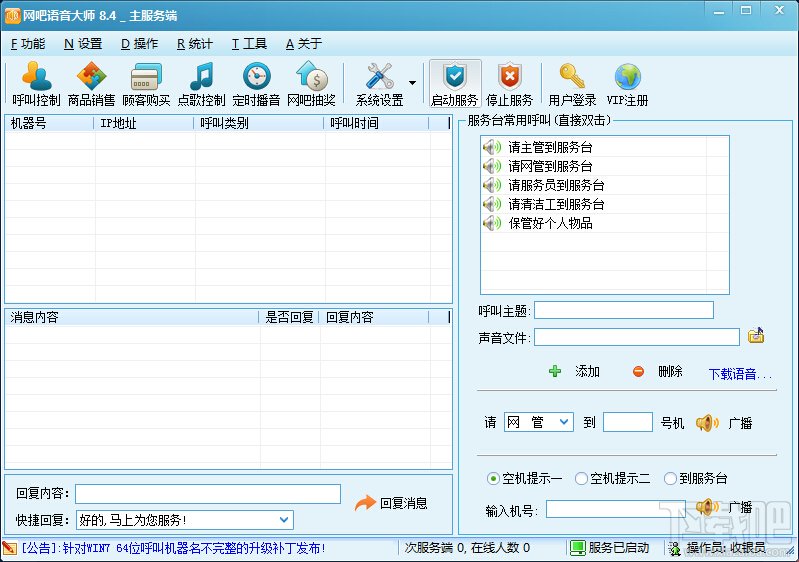
Task: Open the D 操作 menu
Action: (139, 44)
